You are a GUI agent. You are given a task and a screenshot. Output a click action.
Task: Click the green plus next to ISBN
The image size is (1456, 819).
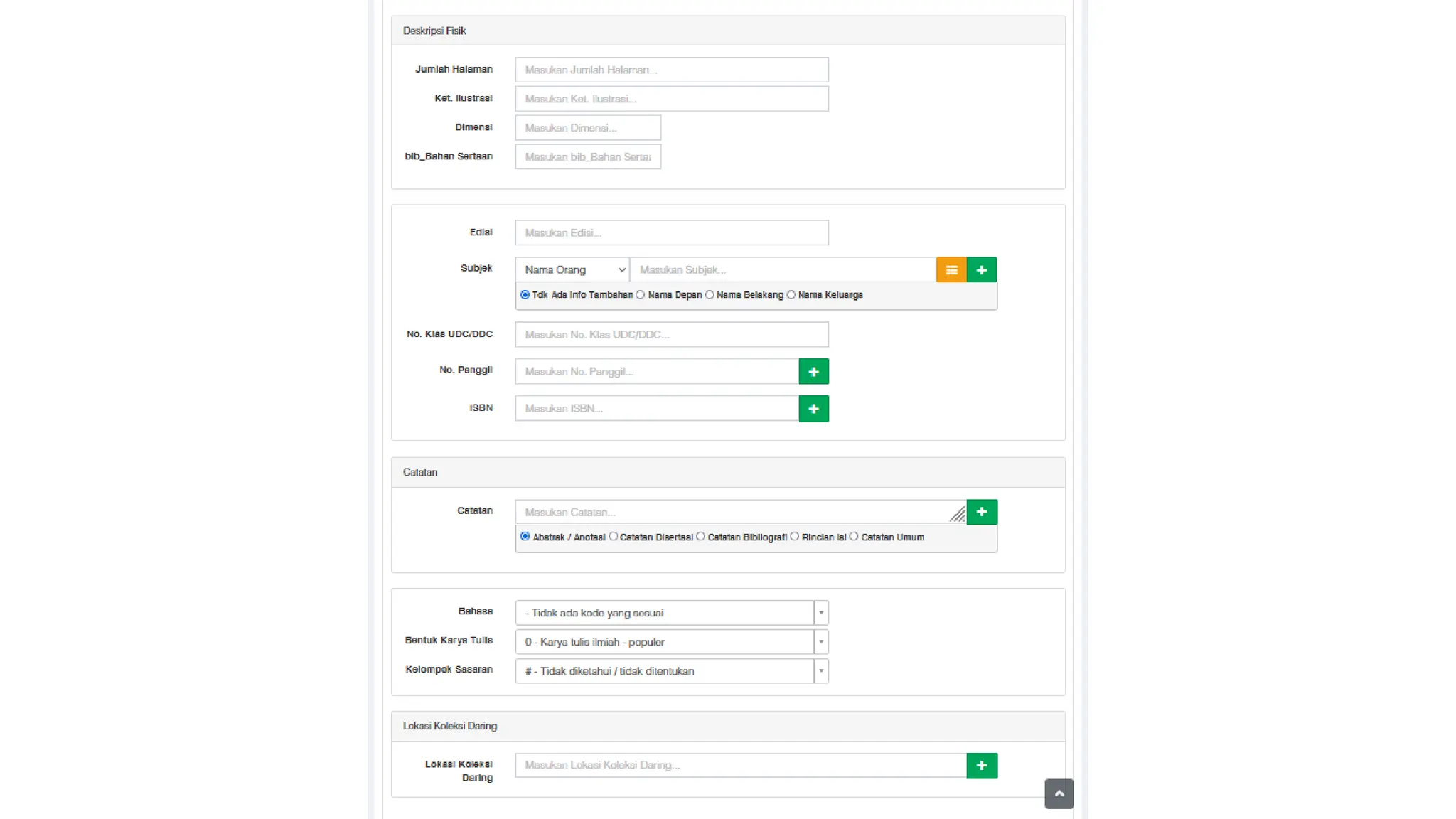(x=813, y=409)
